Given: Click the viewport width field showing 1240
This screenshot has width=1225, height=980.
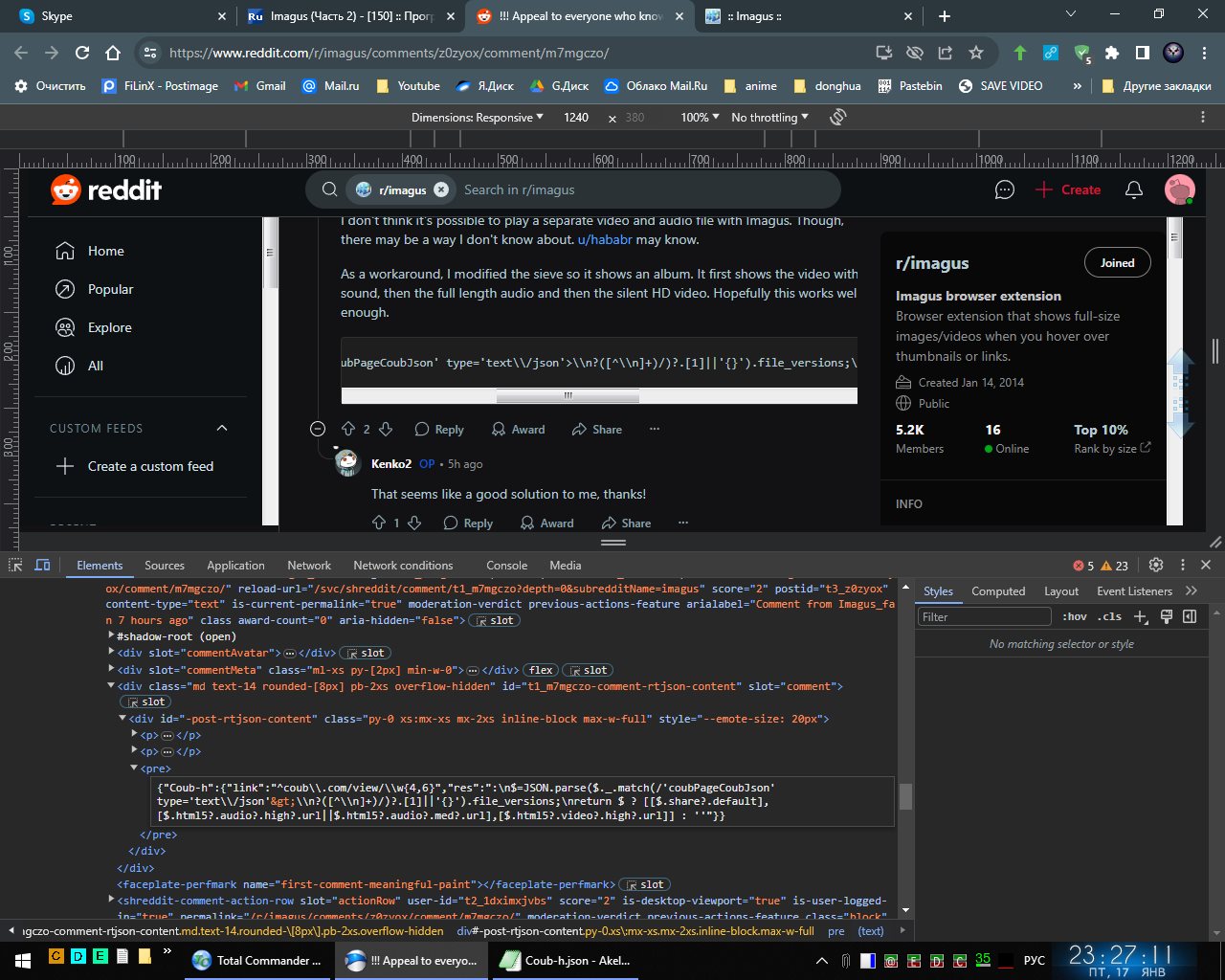Looking at the screenshot, I should (x=575, y=117).
